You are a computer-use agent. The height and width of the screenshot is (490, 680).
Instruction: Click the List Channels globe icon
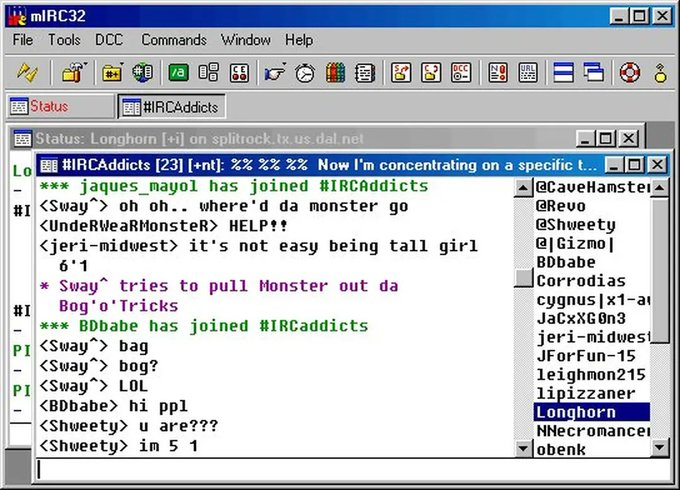pyautogui.click(x=142, y=72)
